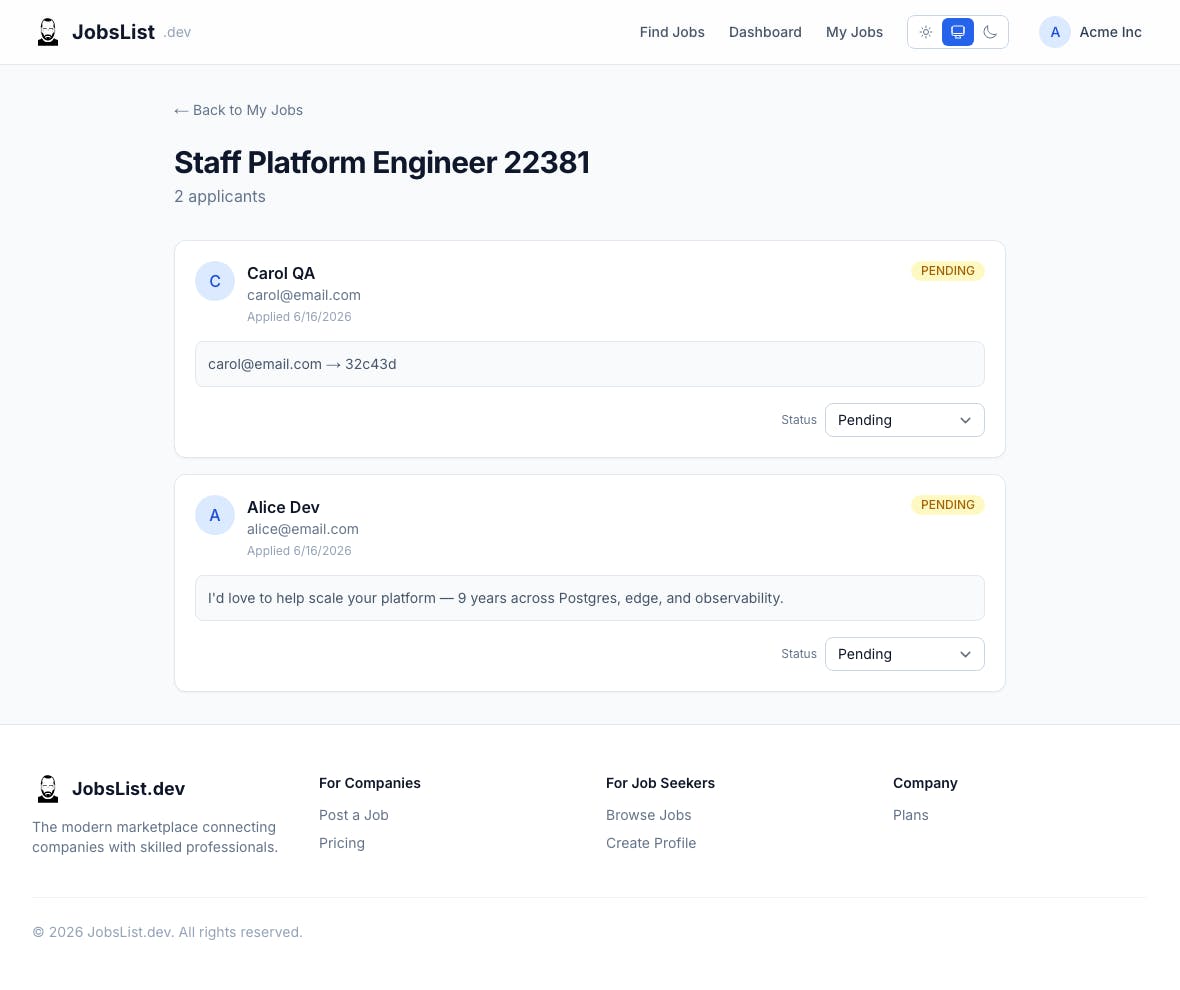Image resolution: width=1180 pixels, height=990 pixels.
Task: Open Alice Dev's Status dropdown
Action: 905,654
